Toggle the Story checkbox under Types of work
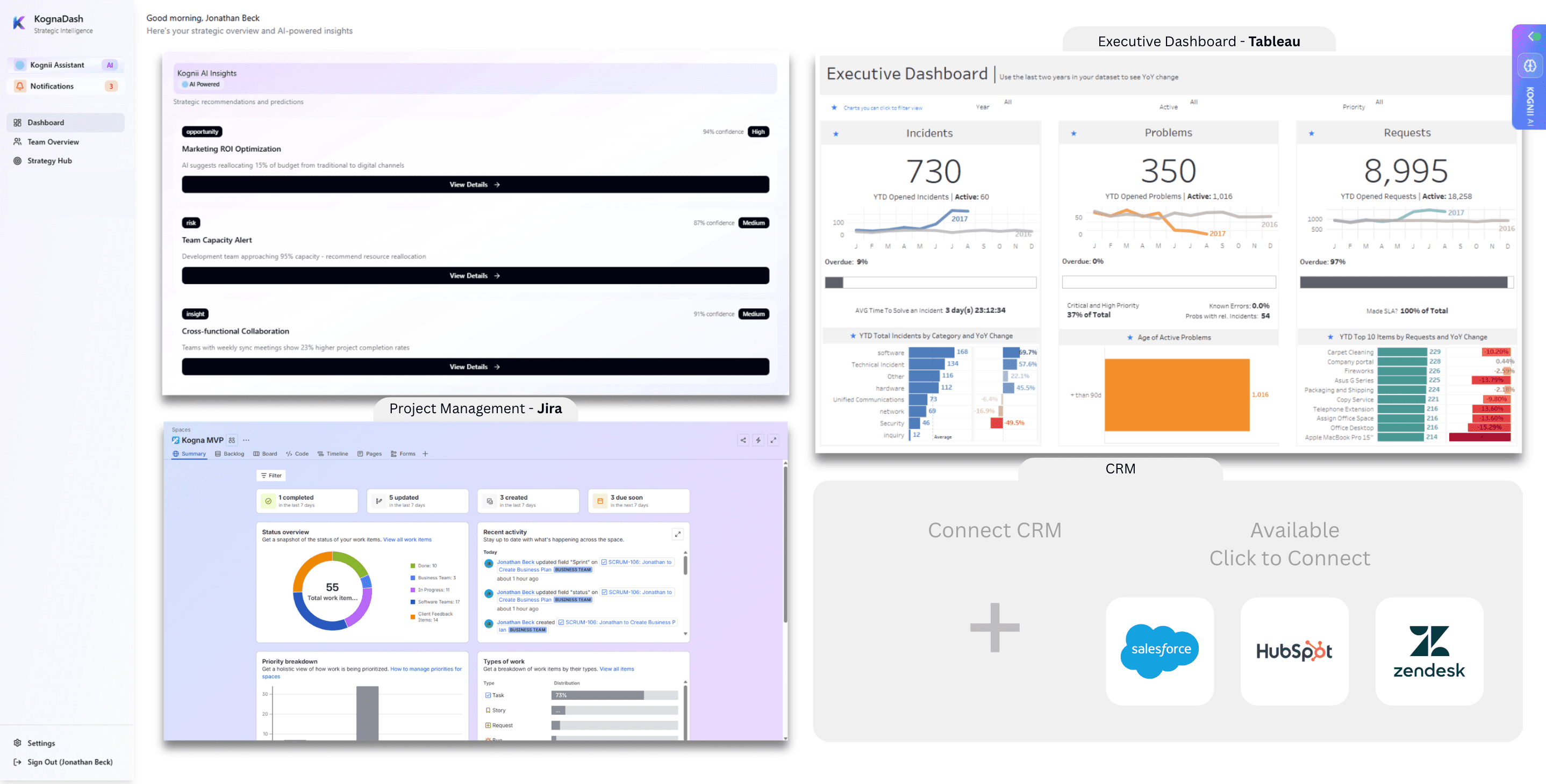 [488, 710]
